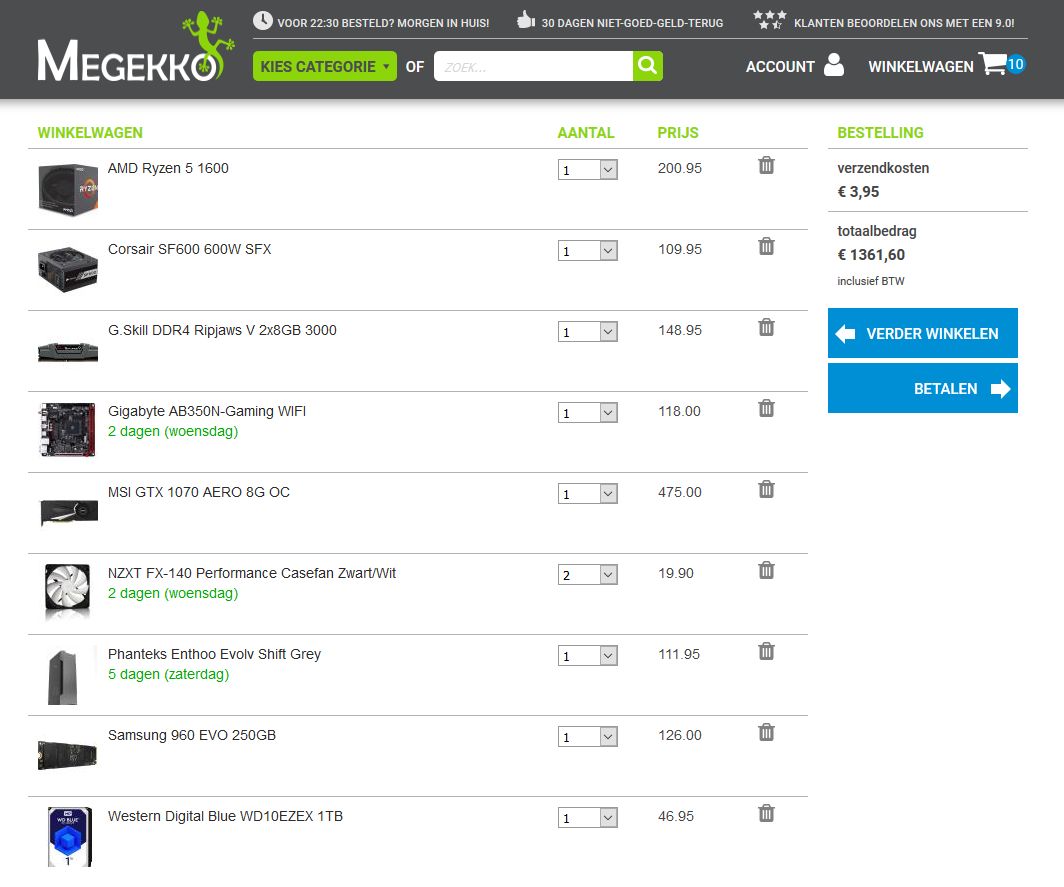Click shipping cost € 3,95
The height and width of the screenshot is (887, 1064).
(x=858, y=191)
